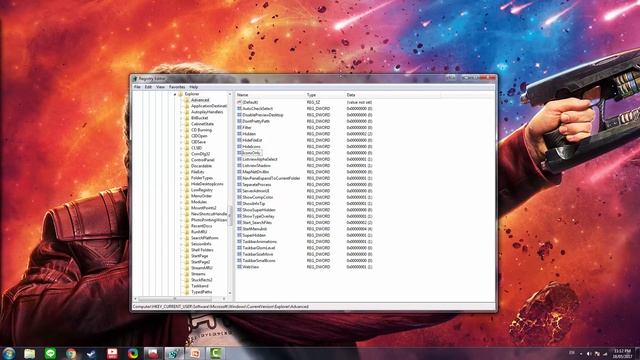The width and height of the screenshot is (640, 360).
Task: Select the NavPaneExpandToCurrentFolder value
Action: [271, 178]
